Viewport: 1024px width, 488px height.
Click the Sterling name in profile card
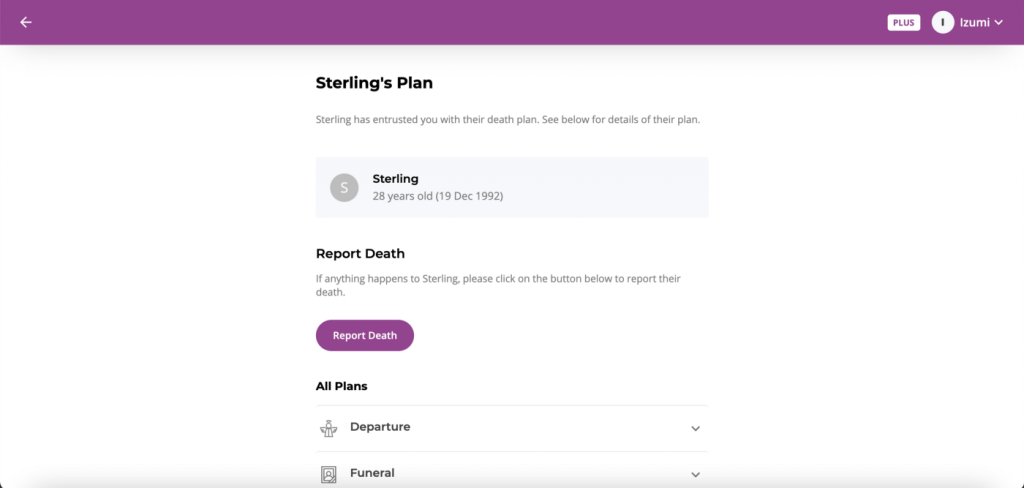(x=395, y=178)
